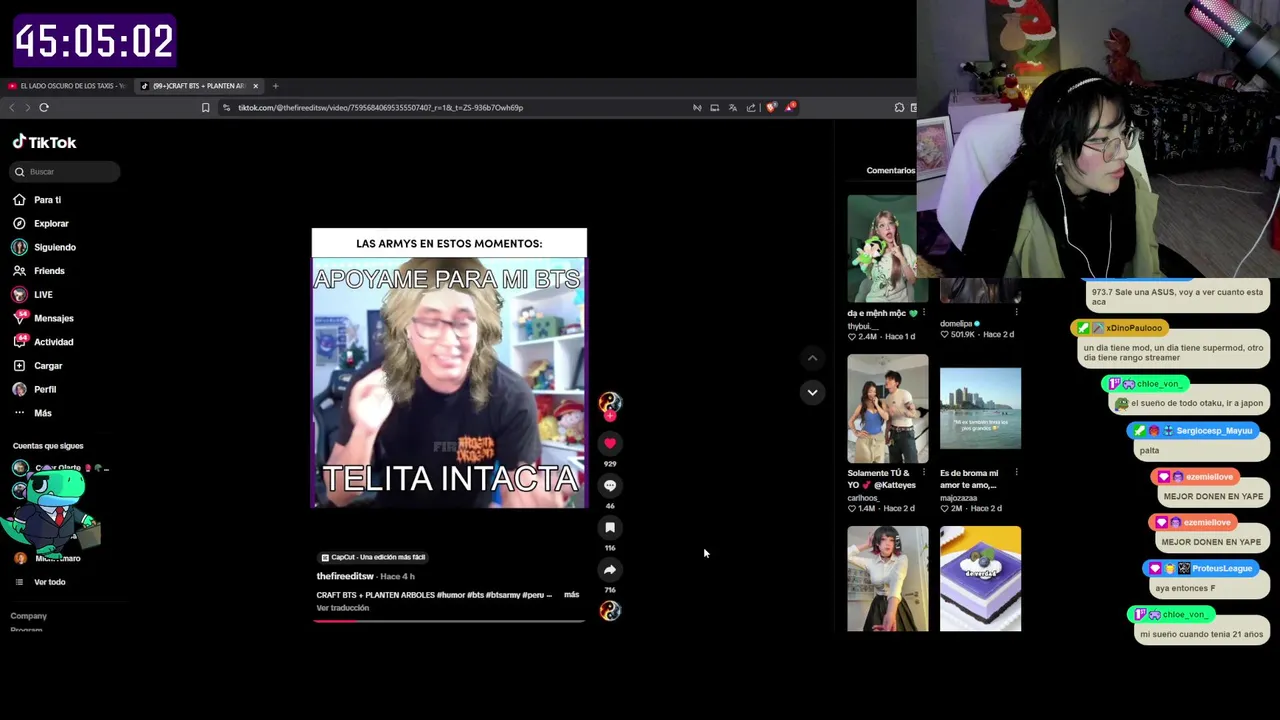The image size is (1280, 720).
Task: Close the CRAFT BTS browser tab
Action: point(255,86)
